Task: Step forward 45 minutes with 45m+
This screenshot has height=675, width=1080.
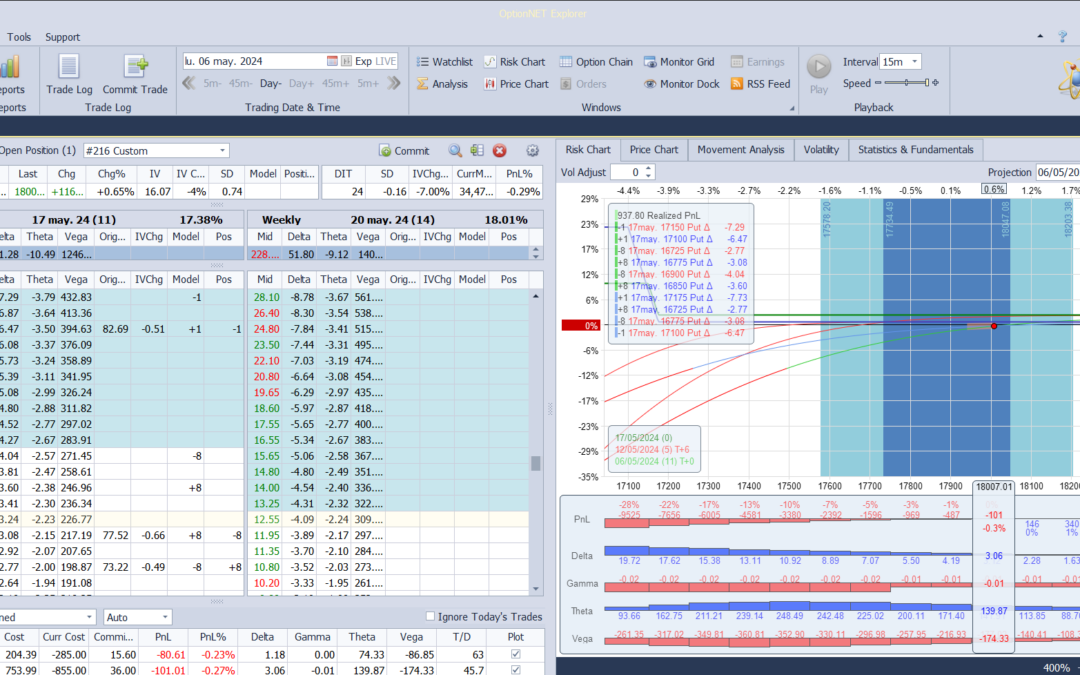Action: point(335,83)
